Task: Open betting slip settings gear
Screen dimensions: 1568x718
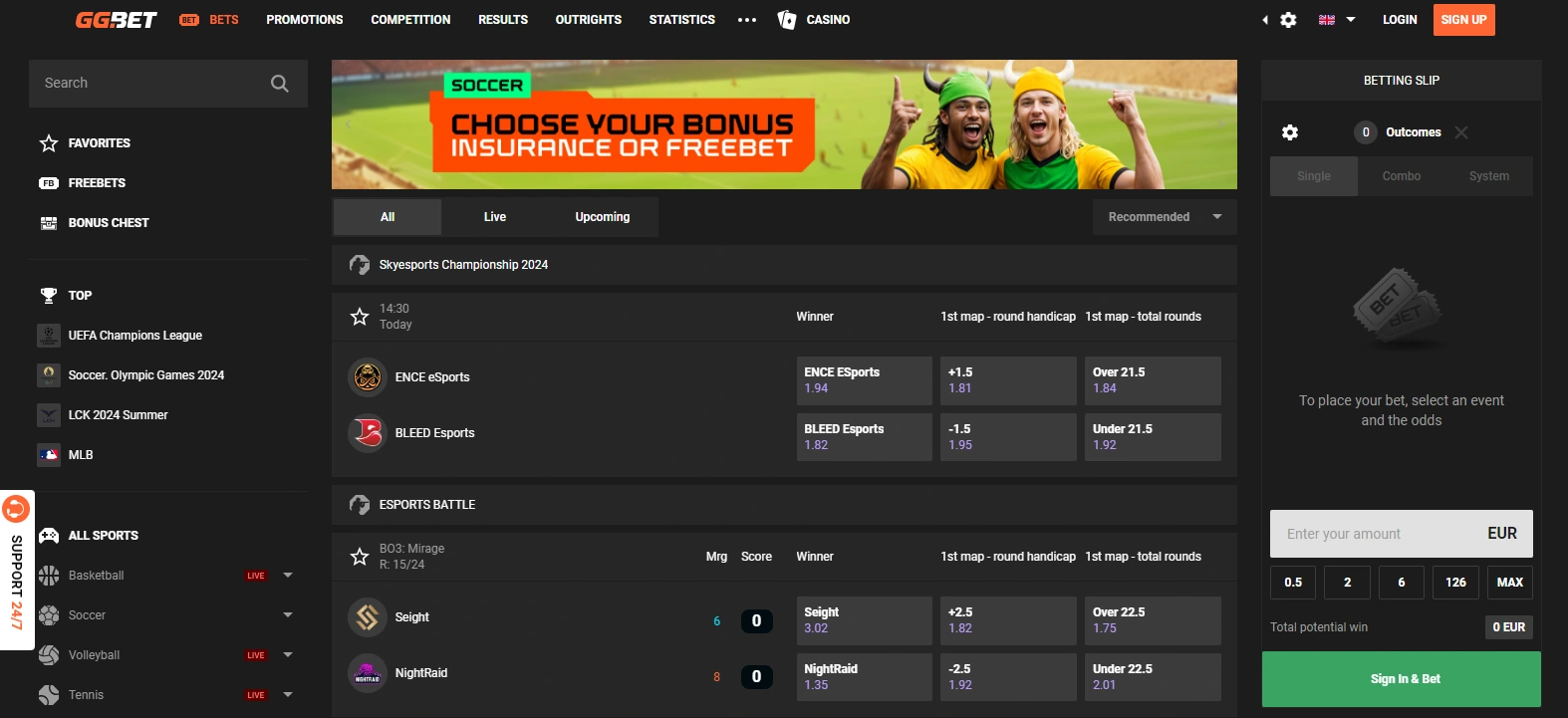Action: point(1290,132)
